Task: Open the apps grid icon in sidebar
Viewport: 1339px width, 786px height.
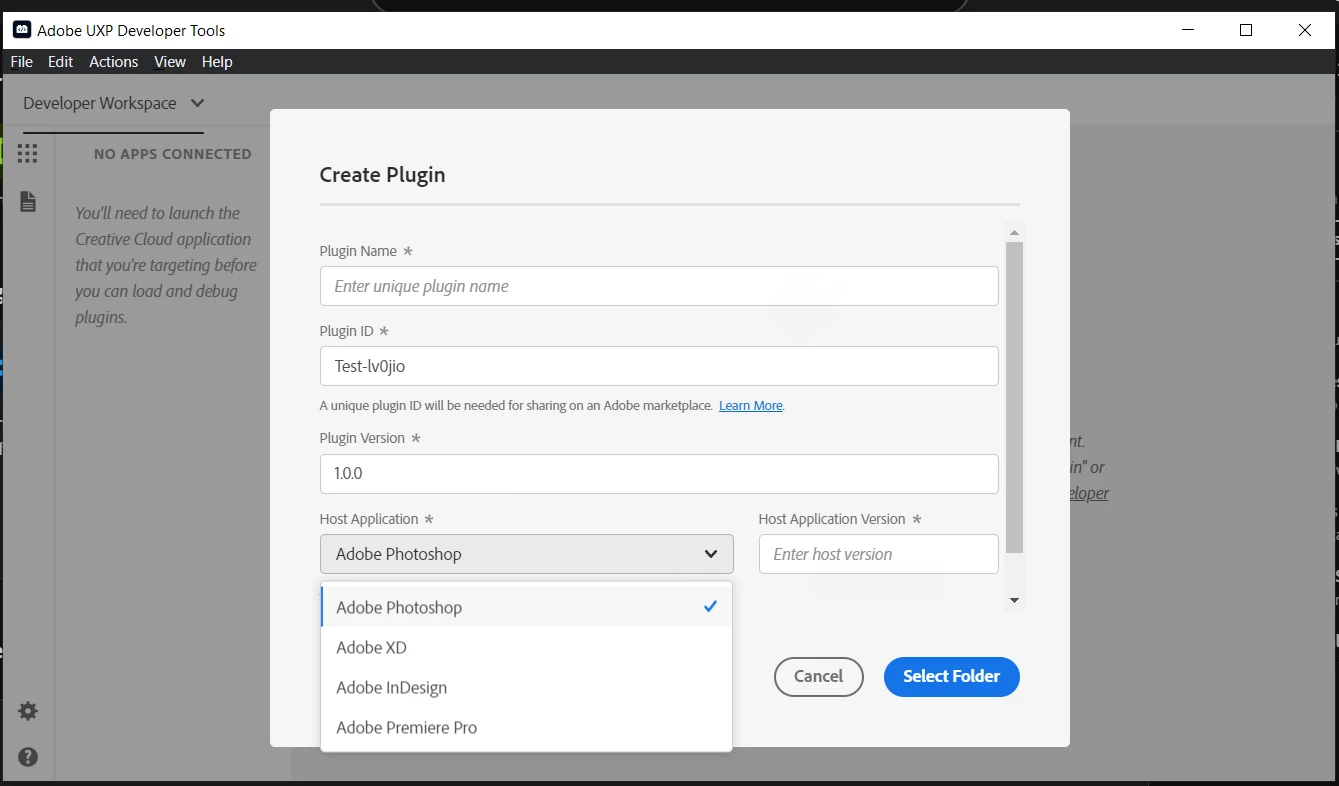Action: coord(27,153)
